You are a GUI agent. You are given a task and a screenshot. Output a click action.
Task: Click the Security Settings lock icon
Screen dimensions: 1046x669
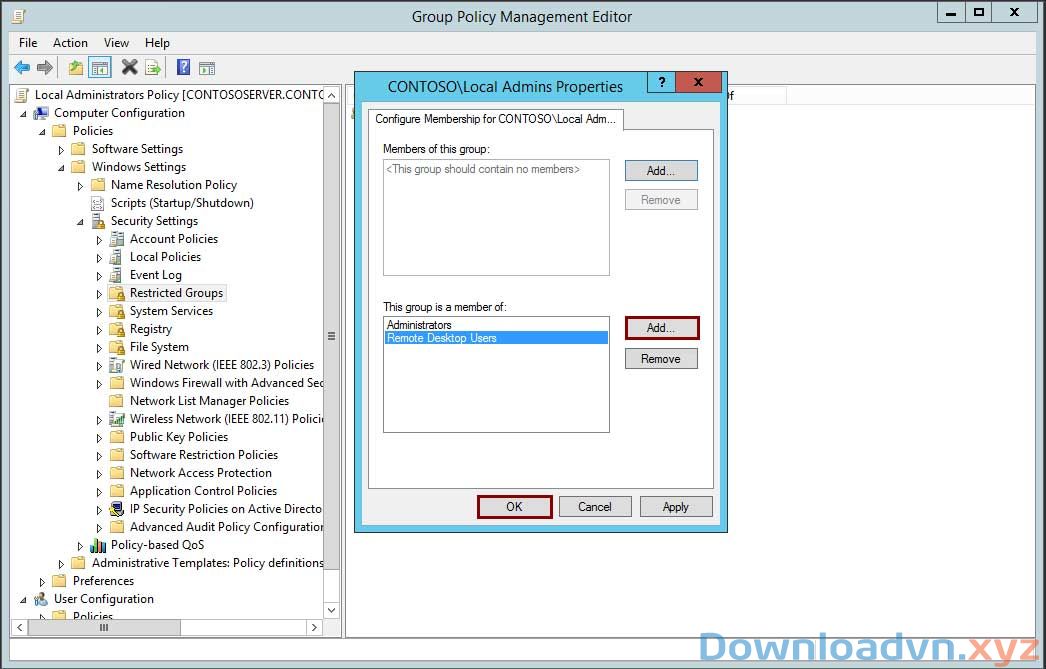(x=98, y=221)
